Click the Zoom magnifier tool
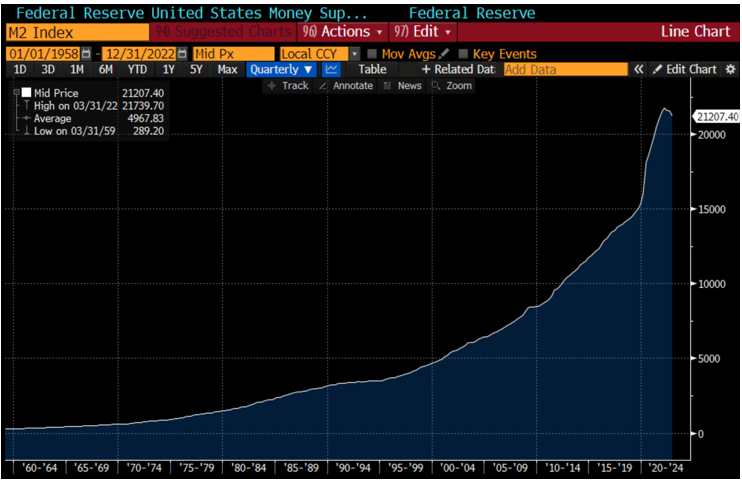742x483 pixels. click(x=451, y=86)
